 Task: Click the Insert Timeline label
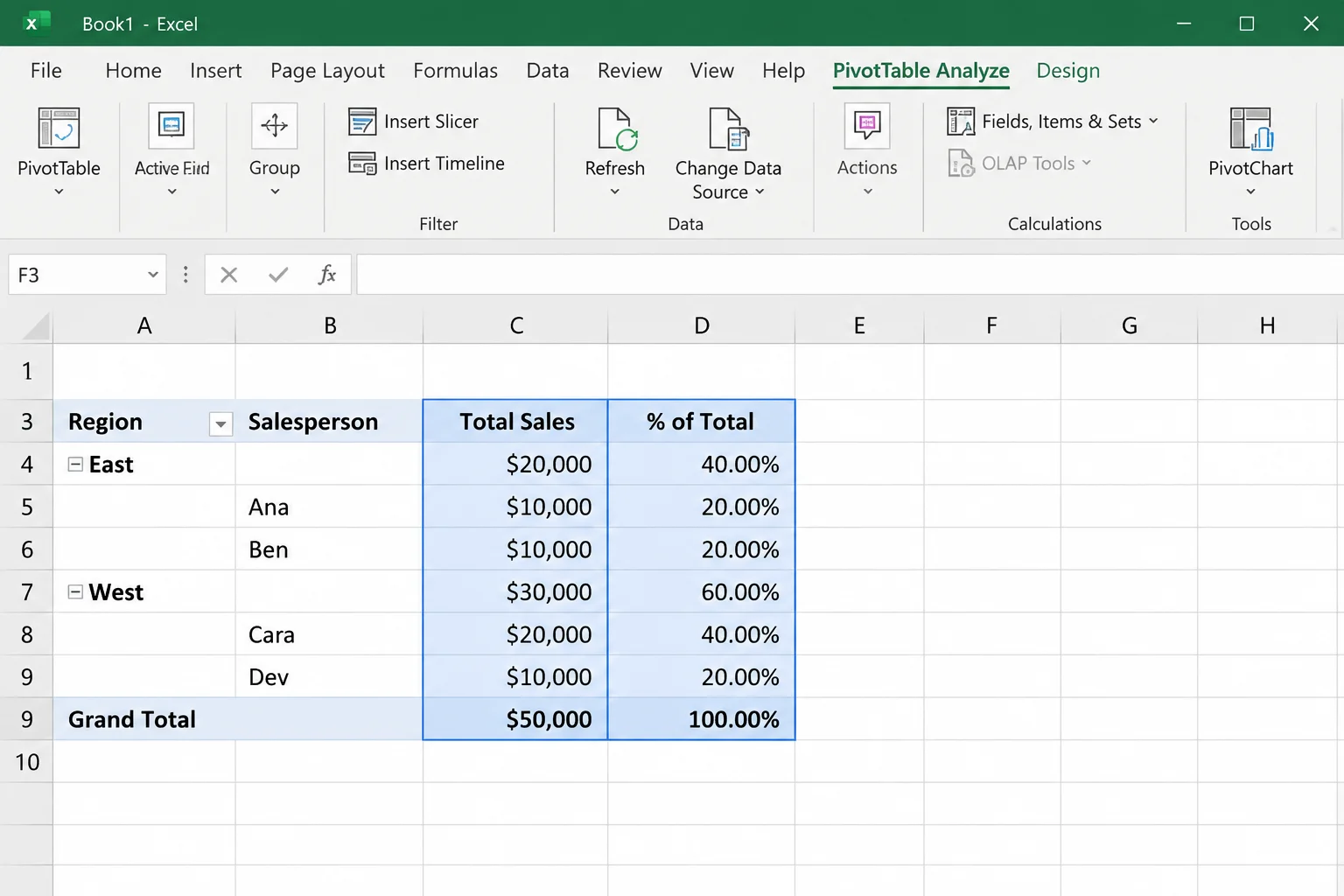coord(444,164)
